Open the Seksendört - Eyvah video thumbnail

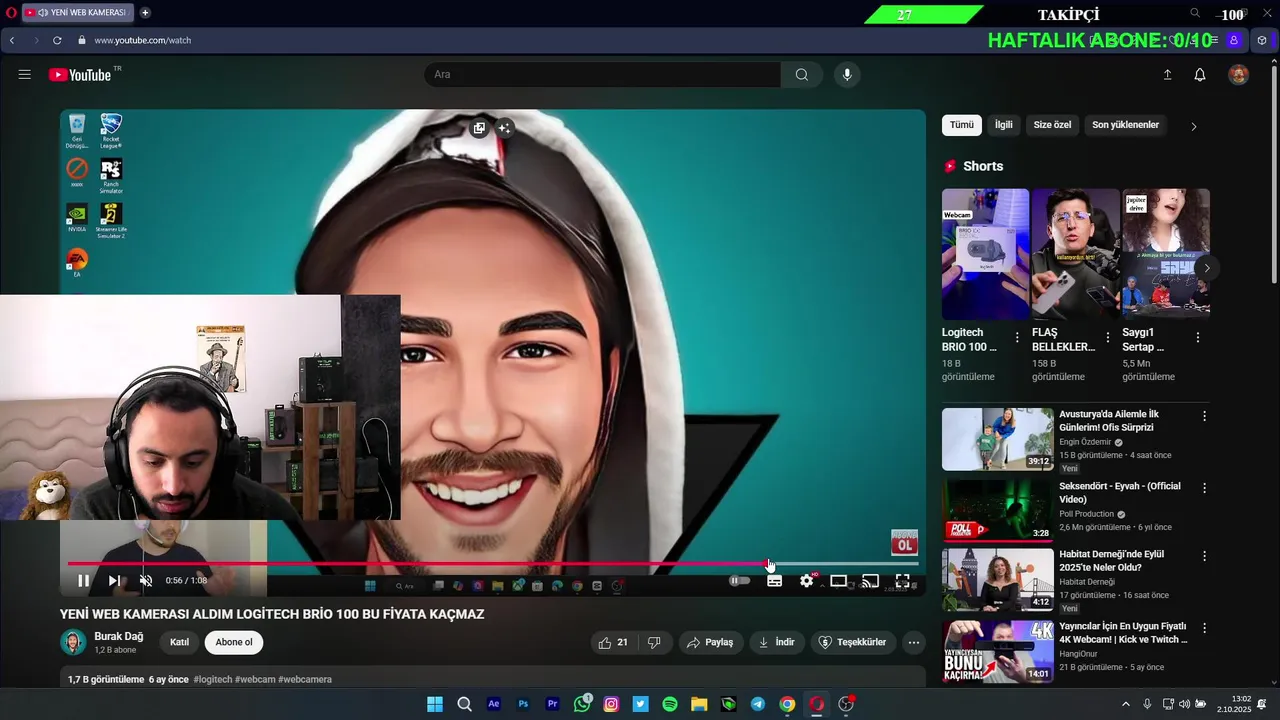(998, 510)
